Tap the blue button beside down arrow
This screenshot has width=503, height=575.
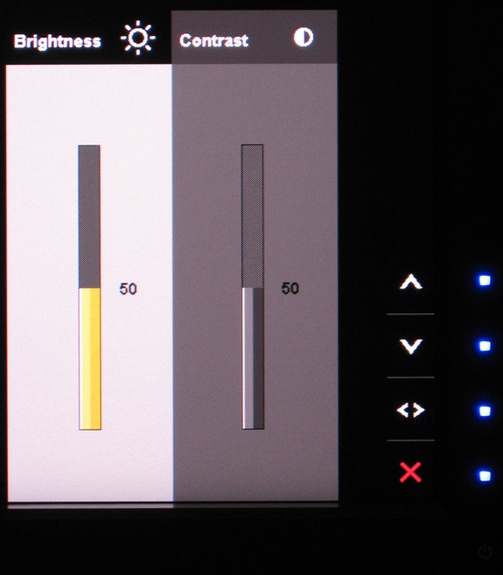tap(485, 346)
